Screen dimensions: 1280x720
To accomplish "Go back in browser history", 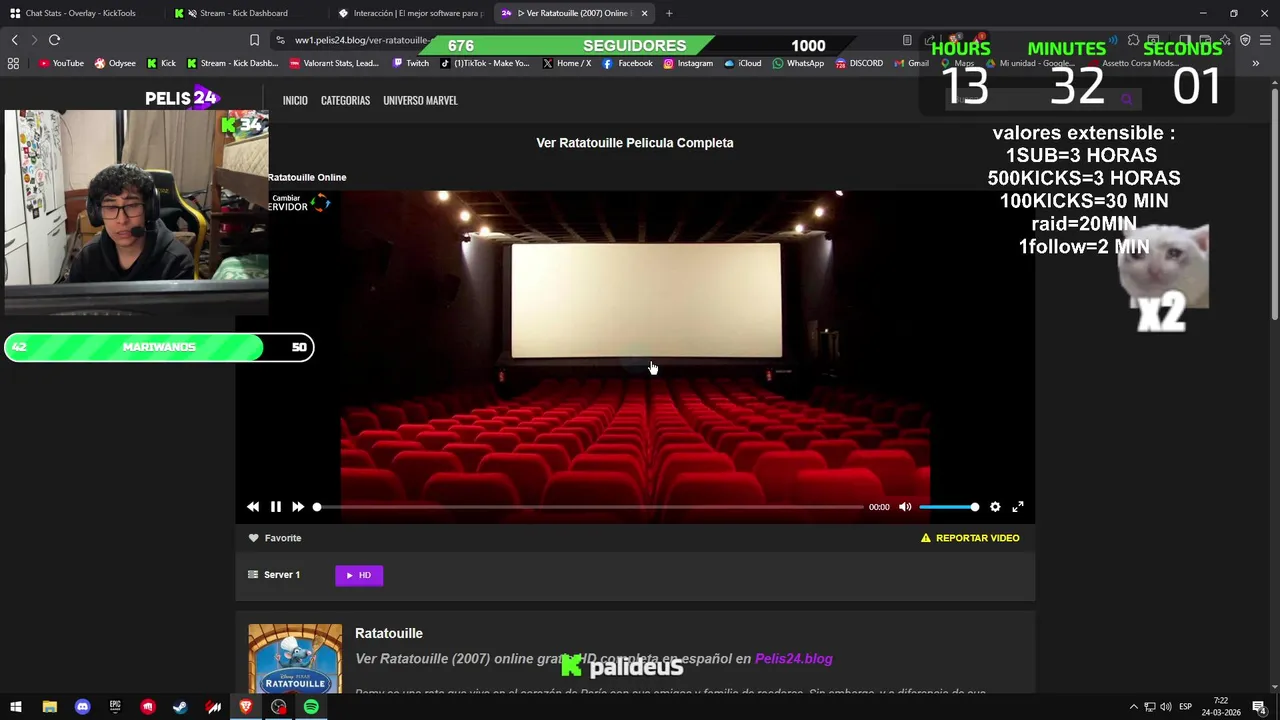I will tap(14, 40).
